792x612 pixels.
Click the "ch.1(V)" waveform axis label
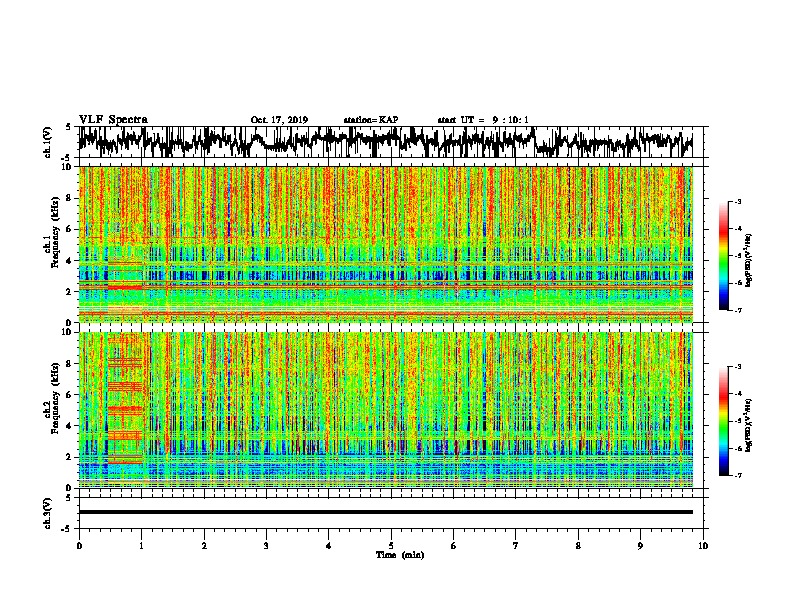pos(48,142)
